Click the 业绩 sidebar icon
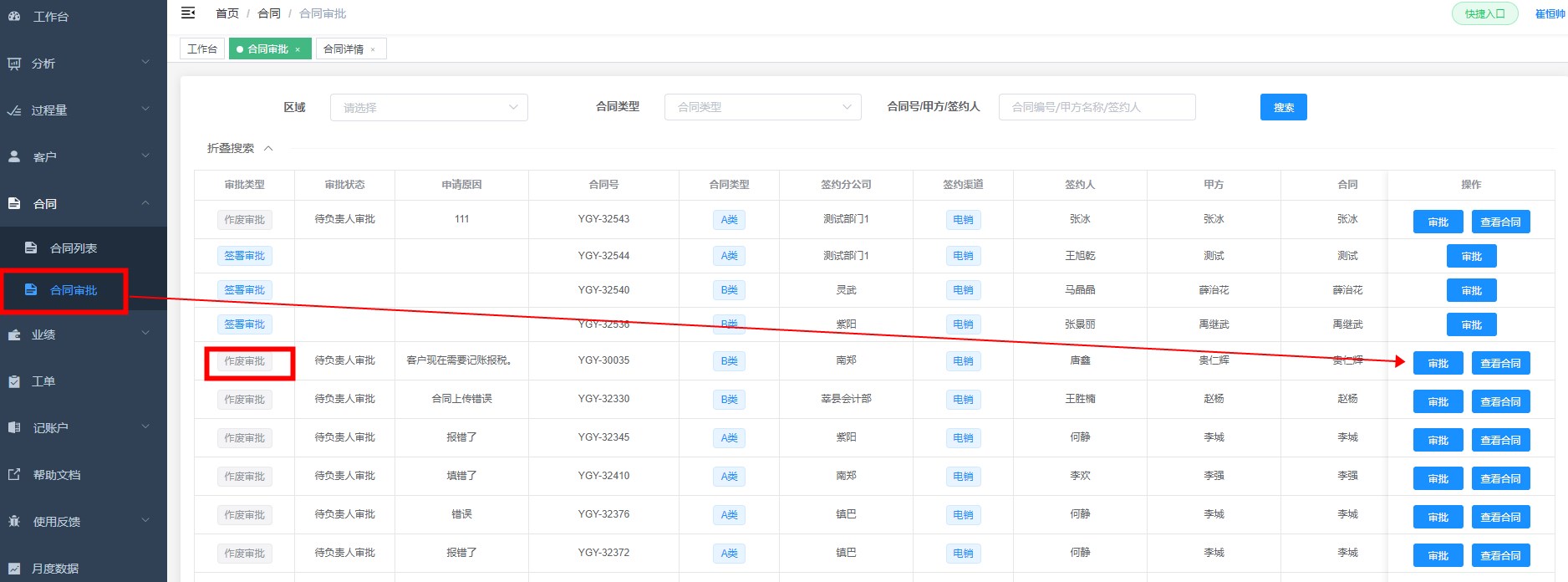This screenshot has width=1568, height=582. click(14, 334)
